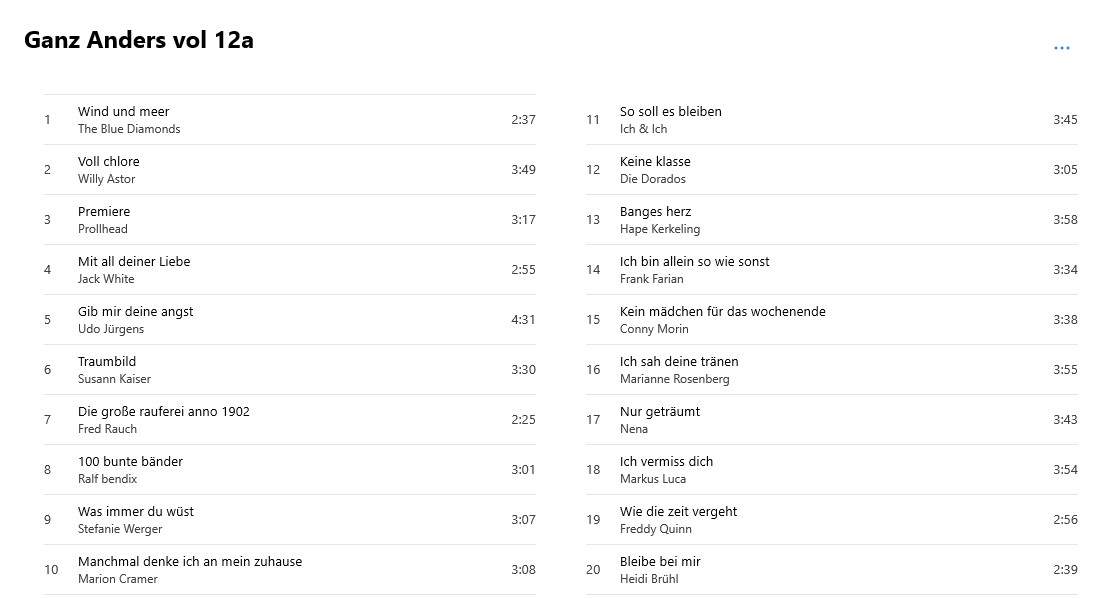The width and height of the screenshot is (1118, 599).
Task: Select track Voll chlore by Willy Astor
Action: click(289, 170)
